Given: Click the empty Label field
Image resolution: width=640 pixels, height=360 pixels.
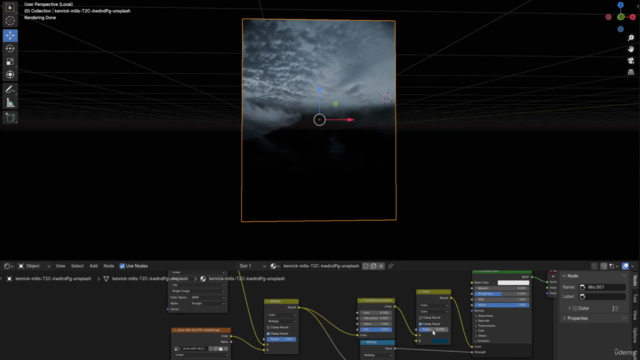Looking at the screenshot, I should (x=602, y=297).
